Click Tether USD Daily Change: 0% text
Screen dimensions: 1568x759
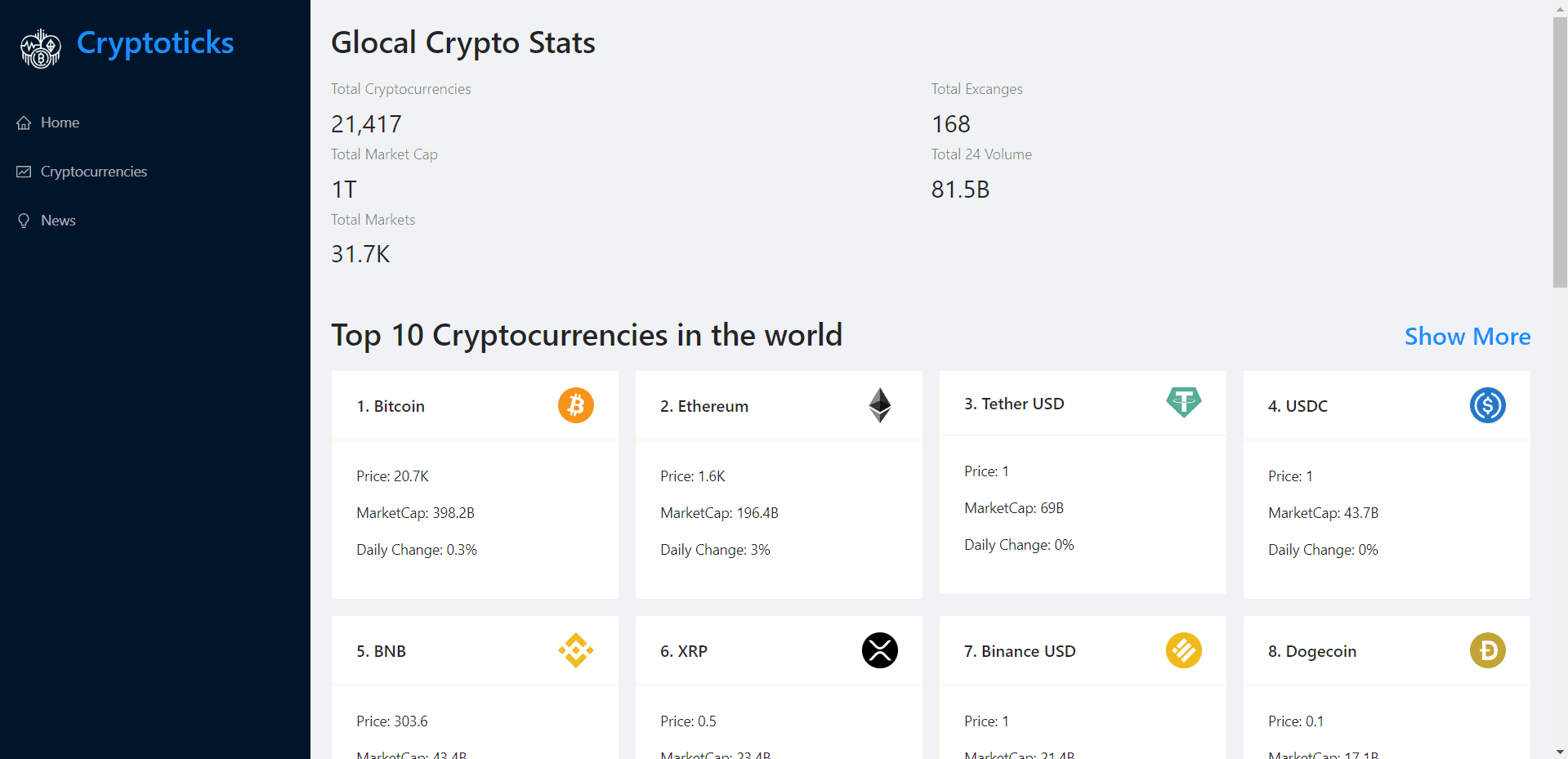point(1019,545)
